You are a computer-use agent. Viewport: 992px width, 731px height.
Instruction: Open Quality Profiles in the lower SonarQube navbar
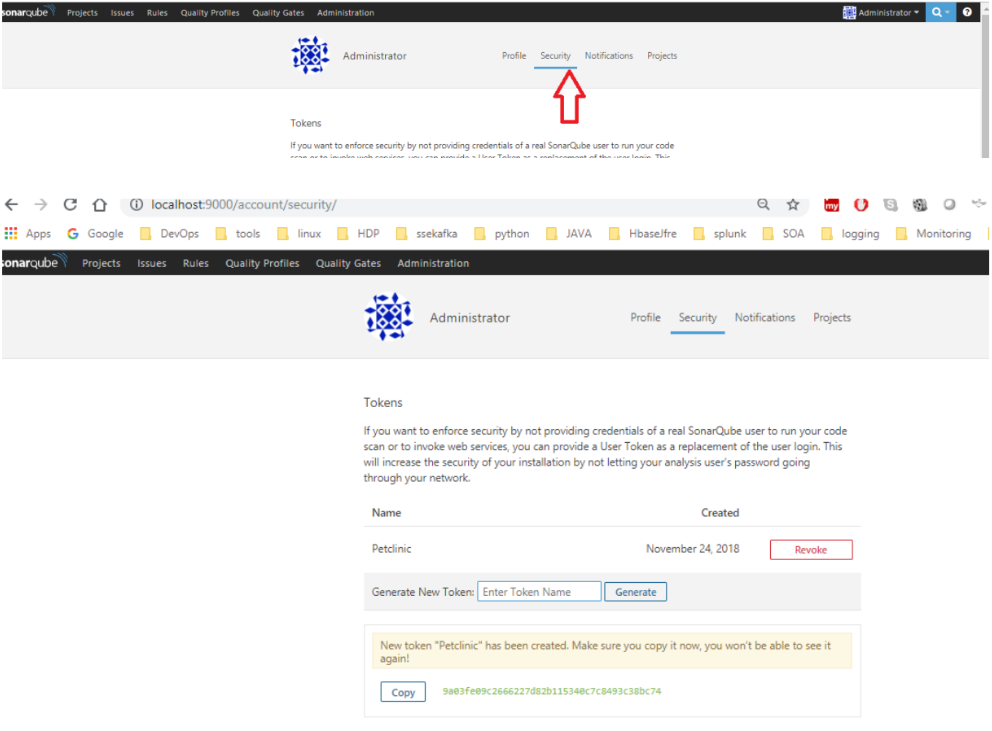pyautogui.click(x=263, y=263)
